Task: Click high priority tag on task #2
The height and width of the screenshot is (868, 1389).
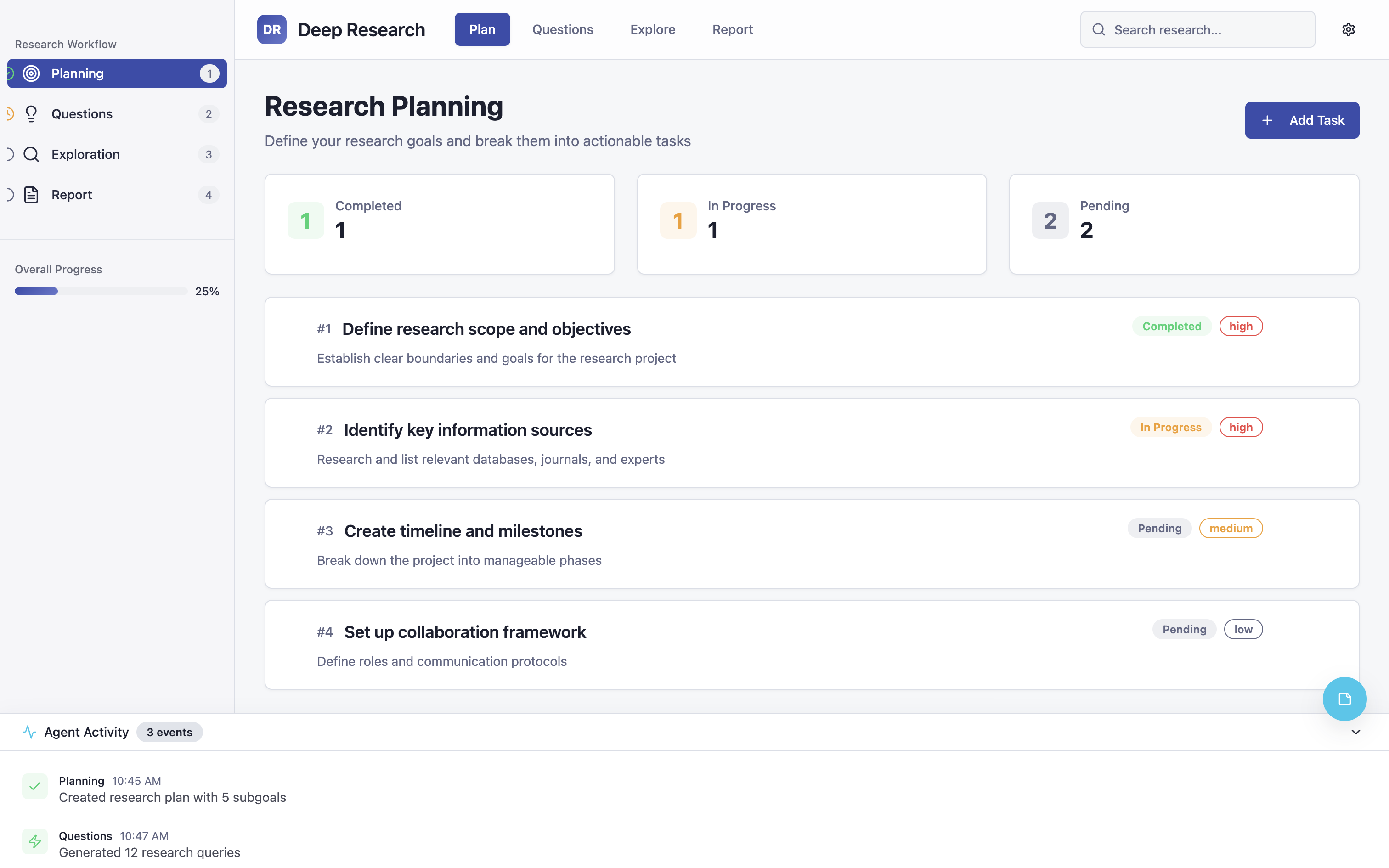Action: [1241, 427]
